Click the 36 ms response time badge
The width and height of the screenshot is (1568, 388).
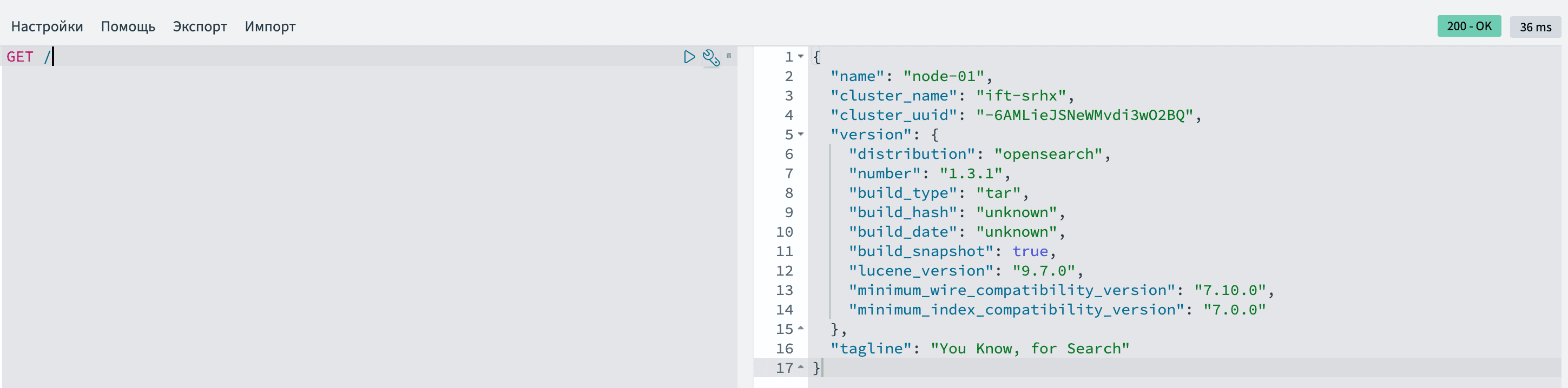[1535, 28]
